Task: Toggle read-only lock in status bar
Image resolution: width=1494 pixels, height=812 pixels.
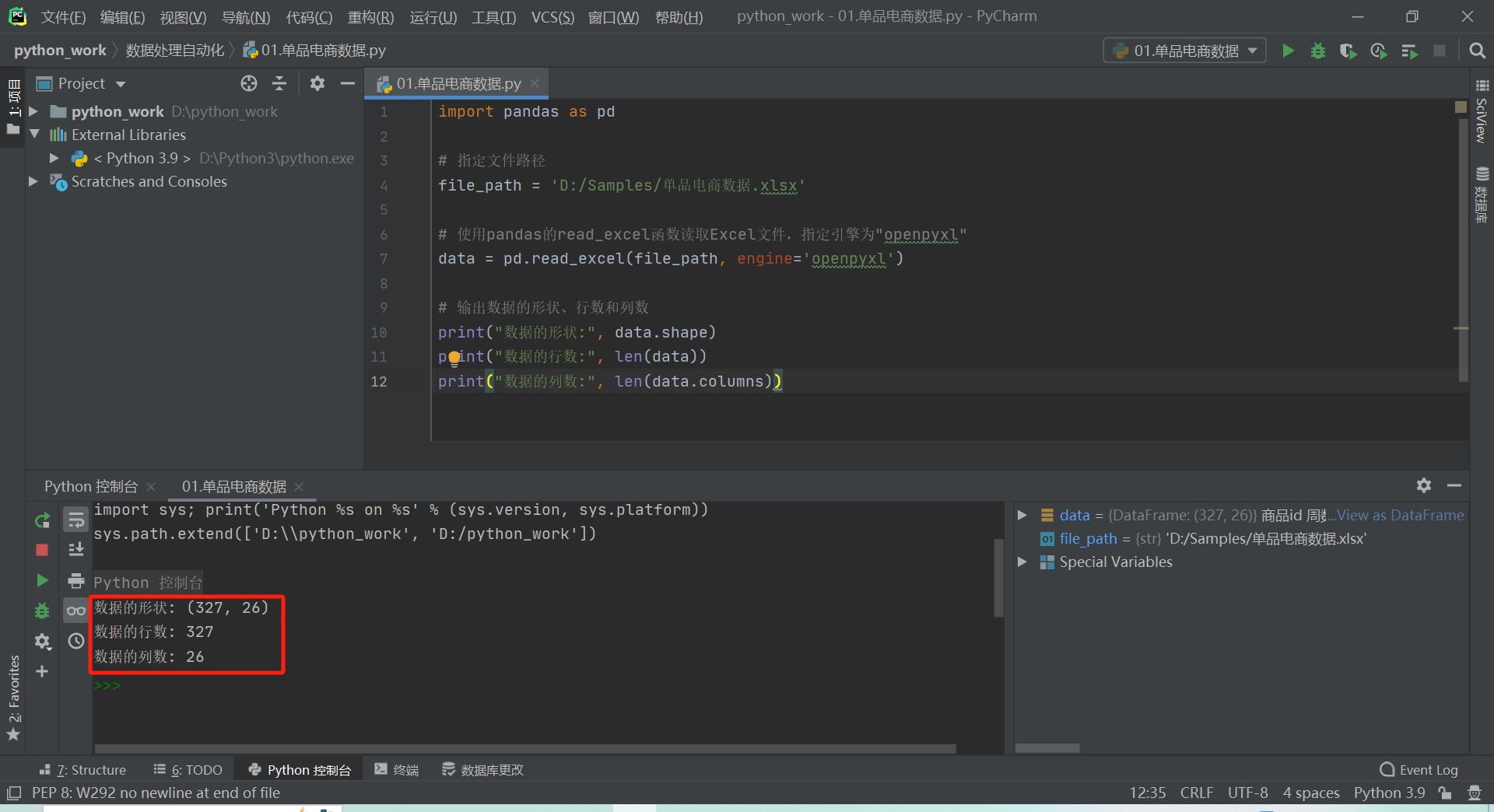Action: (1445, 793)
